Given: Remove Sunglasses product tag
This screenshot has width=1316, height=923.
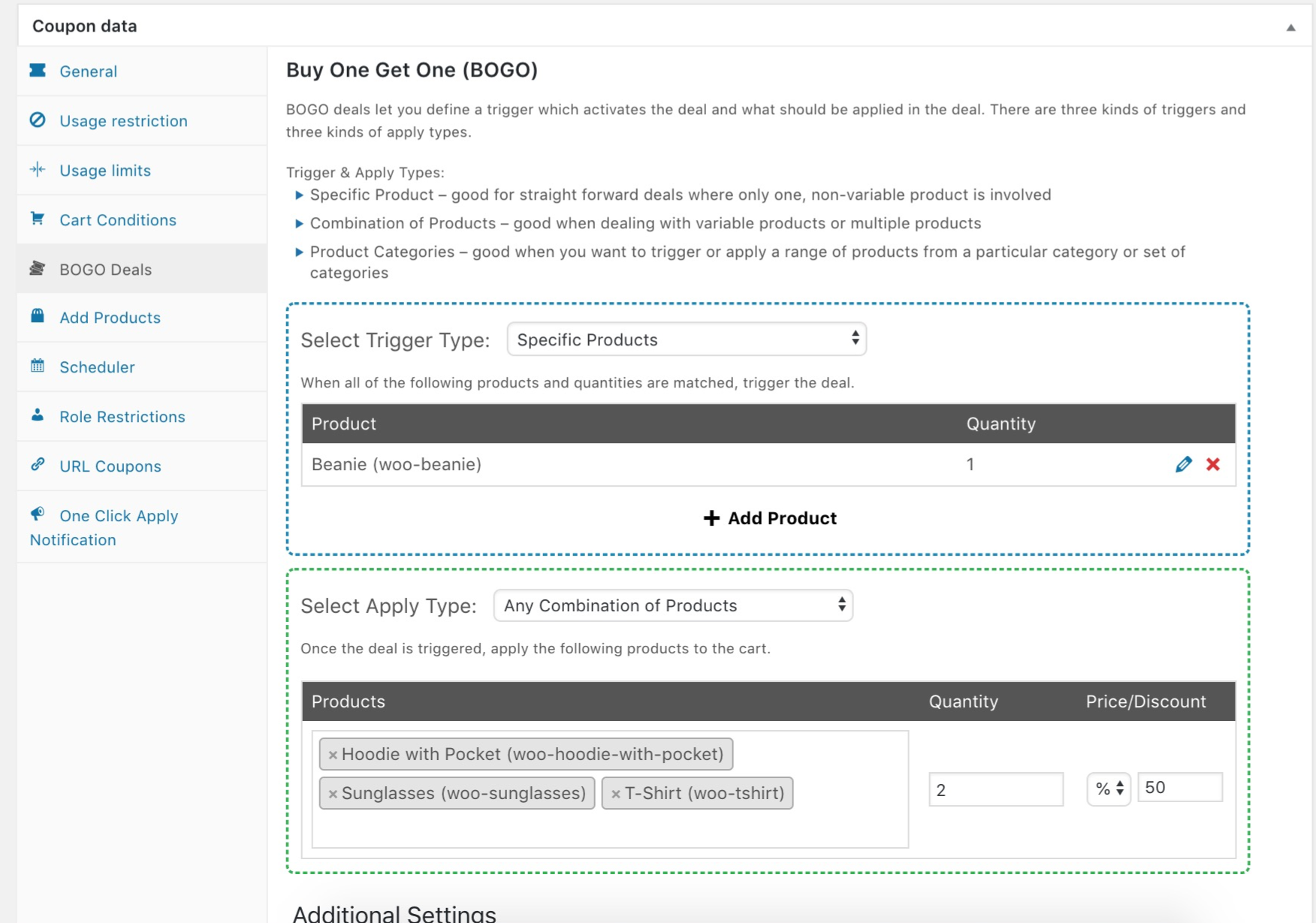Looking at the screenshot, I should click(333, 794).
